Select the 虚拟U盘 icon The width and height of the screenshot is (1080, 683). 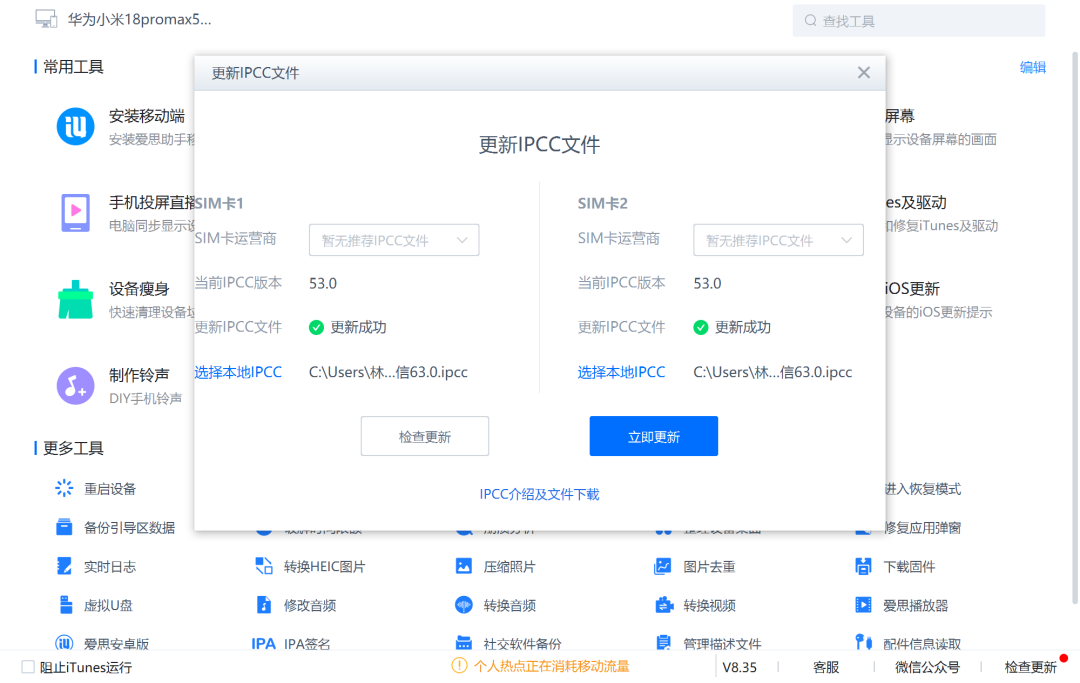coord(65,605)
